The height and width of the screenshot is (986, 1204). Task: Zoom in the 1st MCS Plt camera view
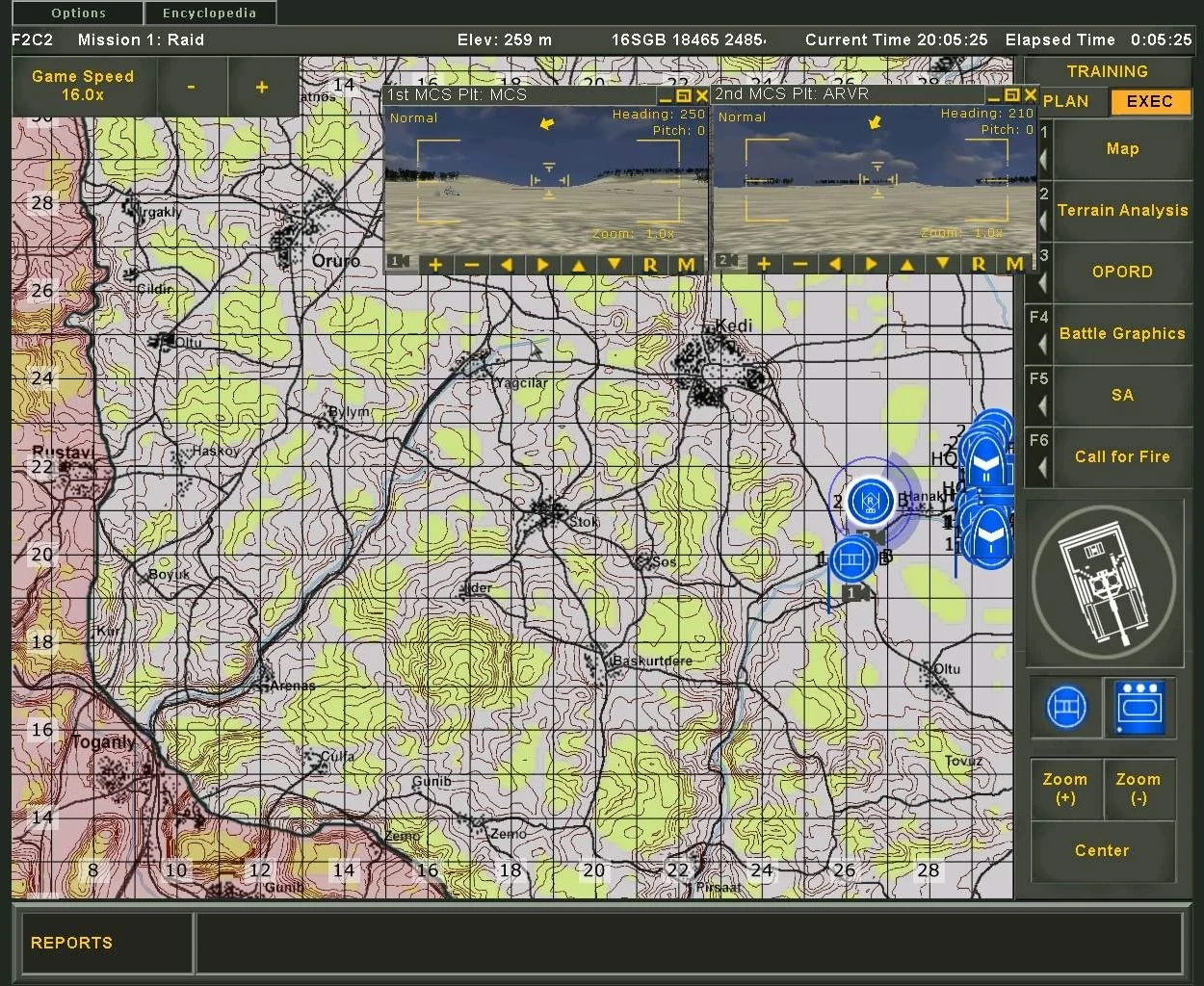pos(435,265)
